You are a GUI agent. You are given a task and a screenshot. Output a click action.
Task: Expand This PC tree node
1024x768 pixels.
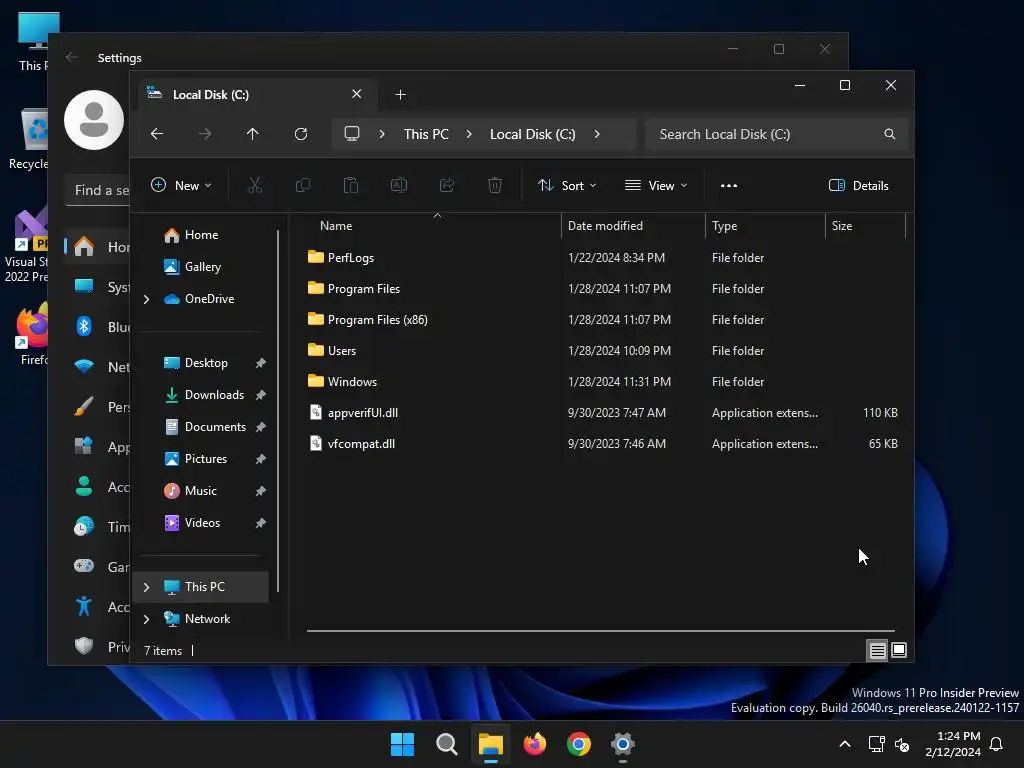[146, 587]
